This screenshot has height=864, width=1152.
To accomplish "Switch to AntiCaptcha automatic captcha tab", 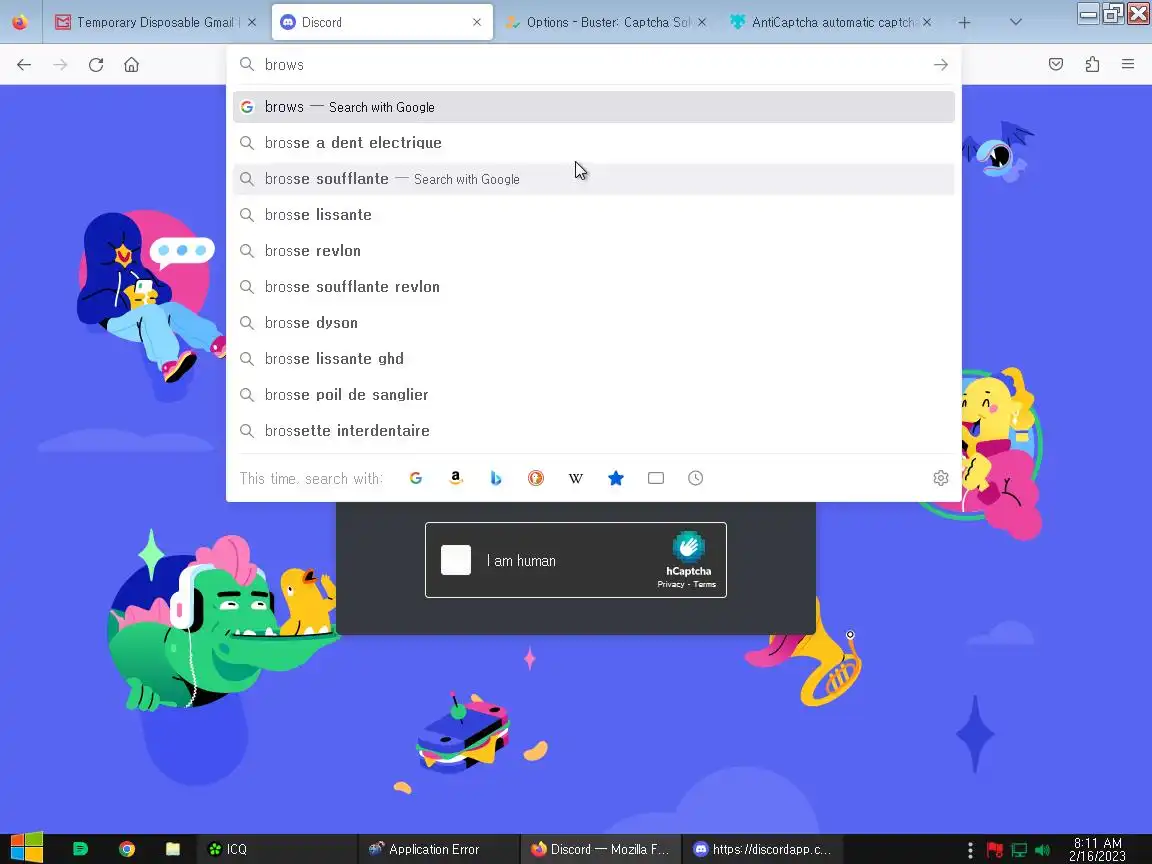I will pos(832,22).
